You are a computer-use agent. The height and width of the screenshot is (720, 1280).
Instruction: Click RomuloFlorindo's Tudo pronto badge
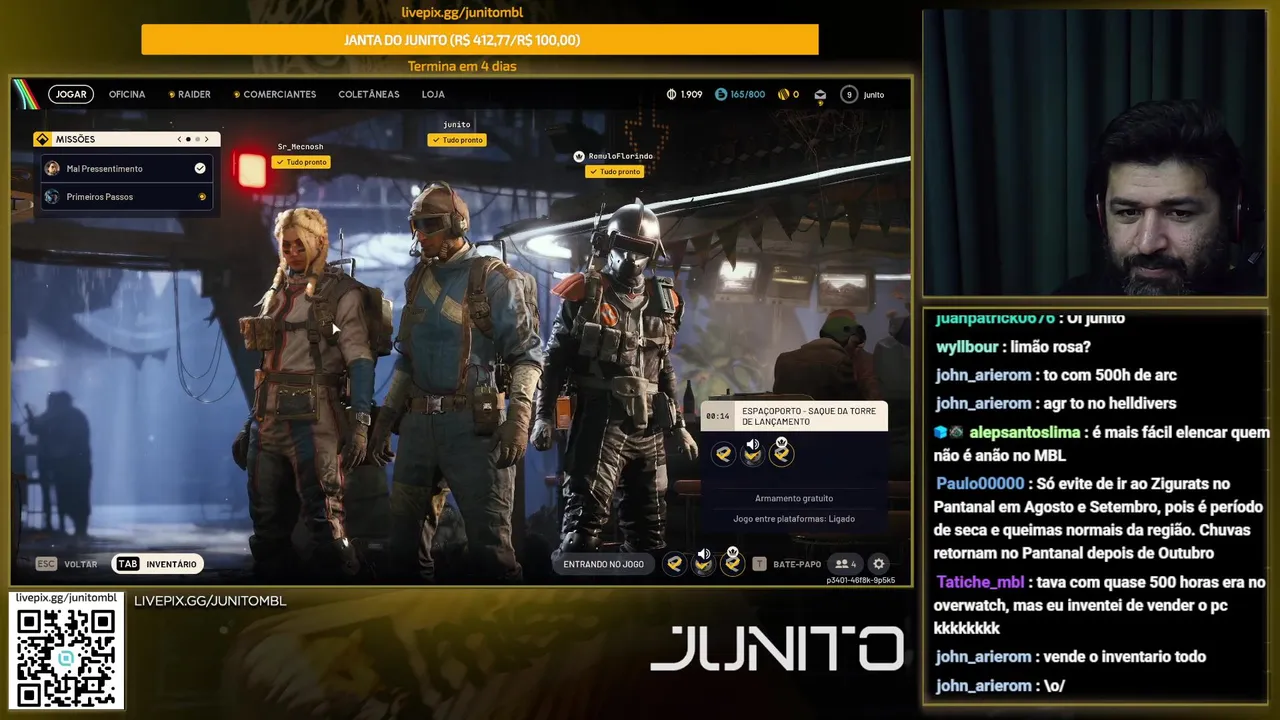(x=613, y=171)
